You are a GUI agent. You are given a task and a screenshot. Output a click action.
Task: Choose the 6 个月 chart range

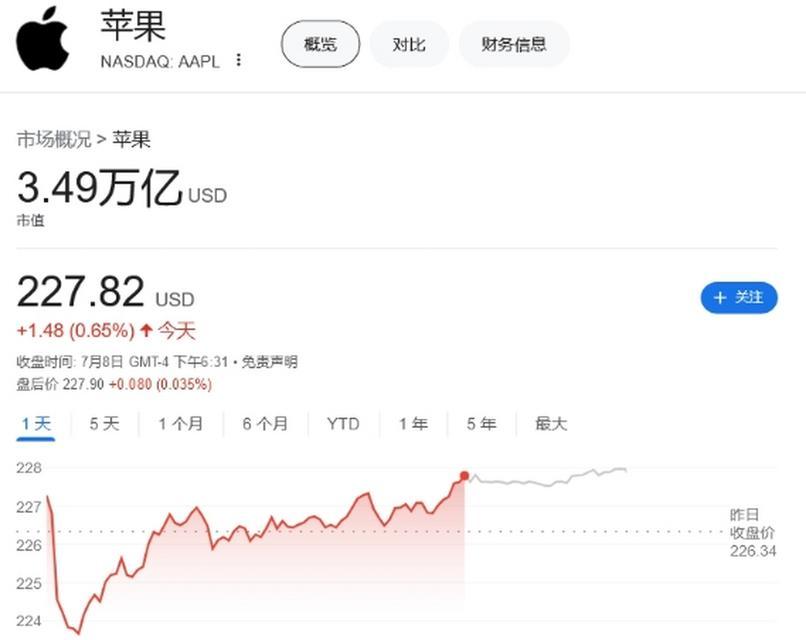point(265,424)
